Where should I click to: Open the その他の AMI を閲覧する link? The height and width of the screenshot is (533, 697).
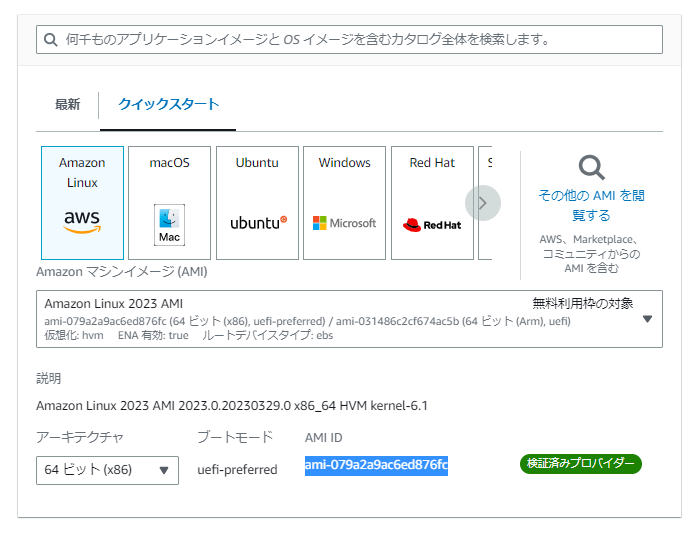click(591, 205)
